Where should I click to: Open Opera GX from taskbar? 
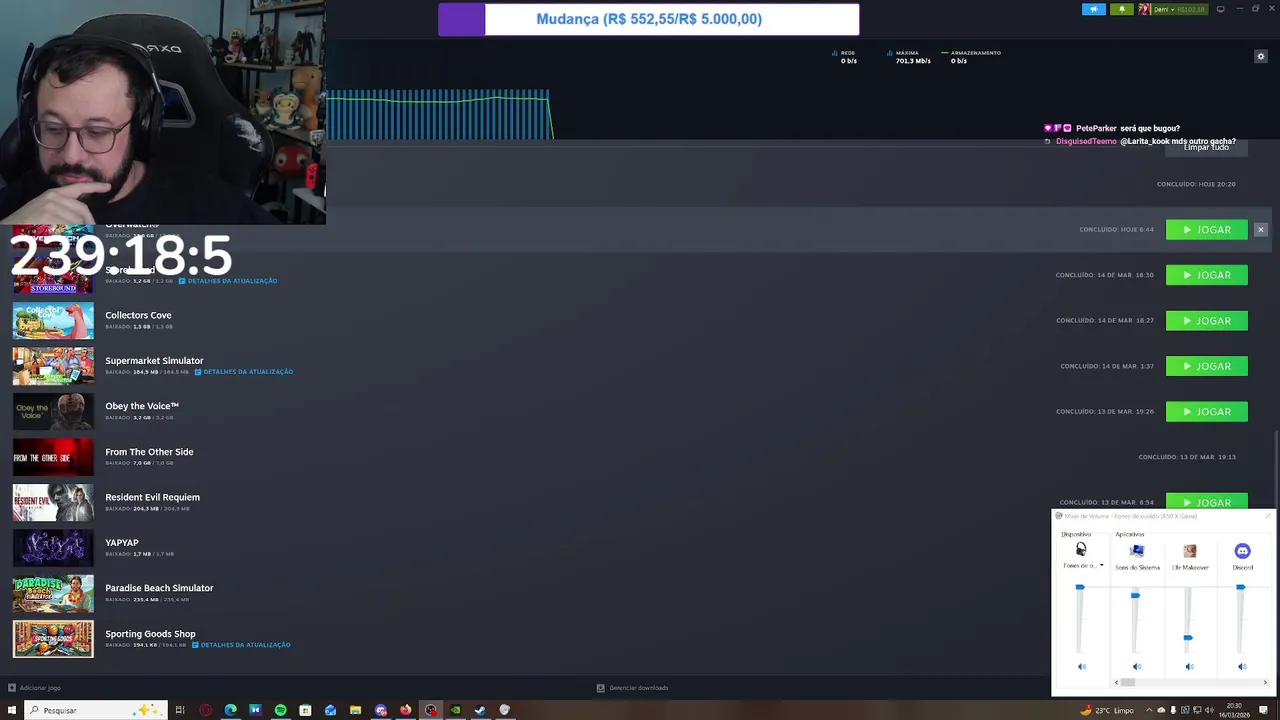click(x=205, y=710)
